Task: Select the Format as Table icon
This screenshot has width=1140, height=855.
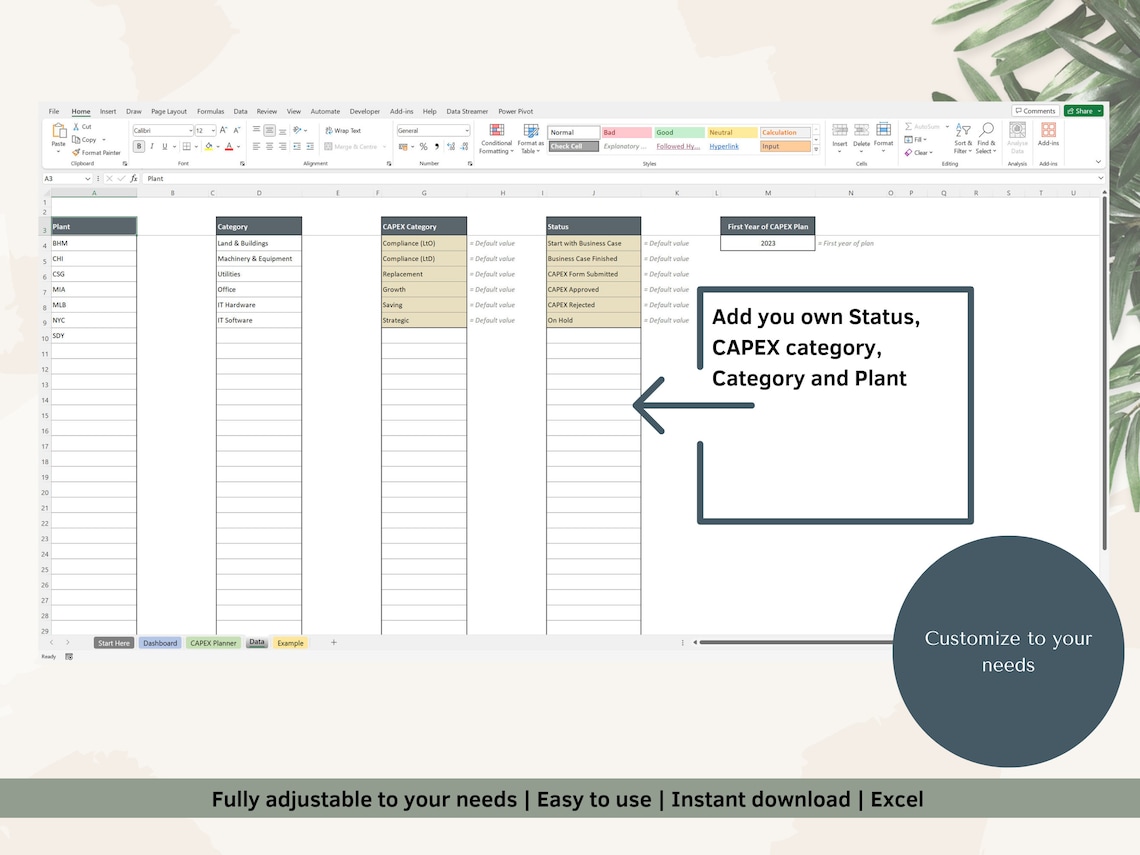Action: tap(530, 140)
